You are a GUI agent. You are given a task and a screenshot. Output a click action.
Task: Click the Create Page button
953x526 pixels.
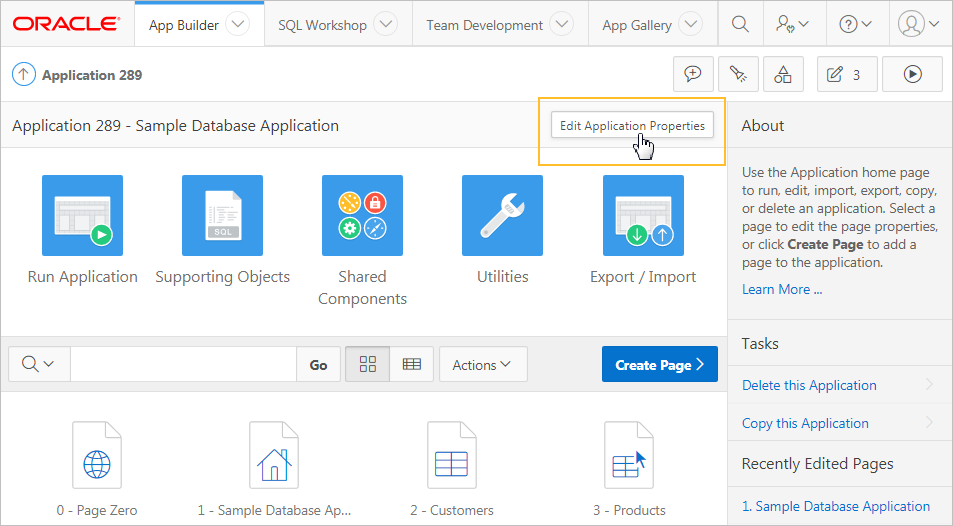click(660, 365)
